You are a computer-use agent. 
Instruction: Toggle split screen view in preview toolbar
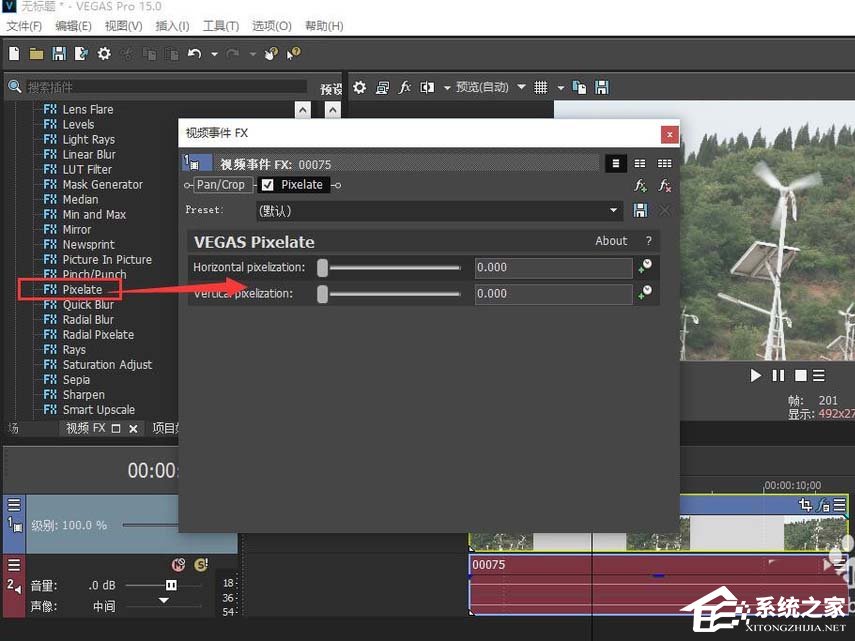pos(427,88)
